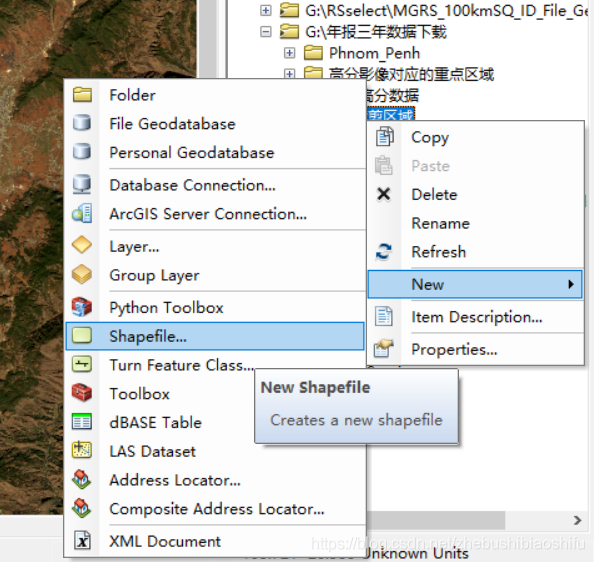The height and width of the screenshot is (562, 594).
Task: Select Python Toolbox menu entry
Action: click(x=215, y=307)
